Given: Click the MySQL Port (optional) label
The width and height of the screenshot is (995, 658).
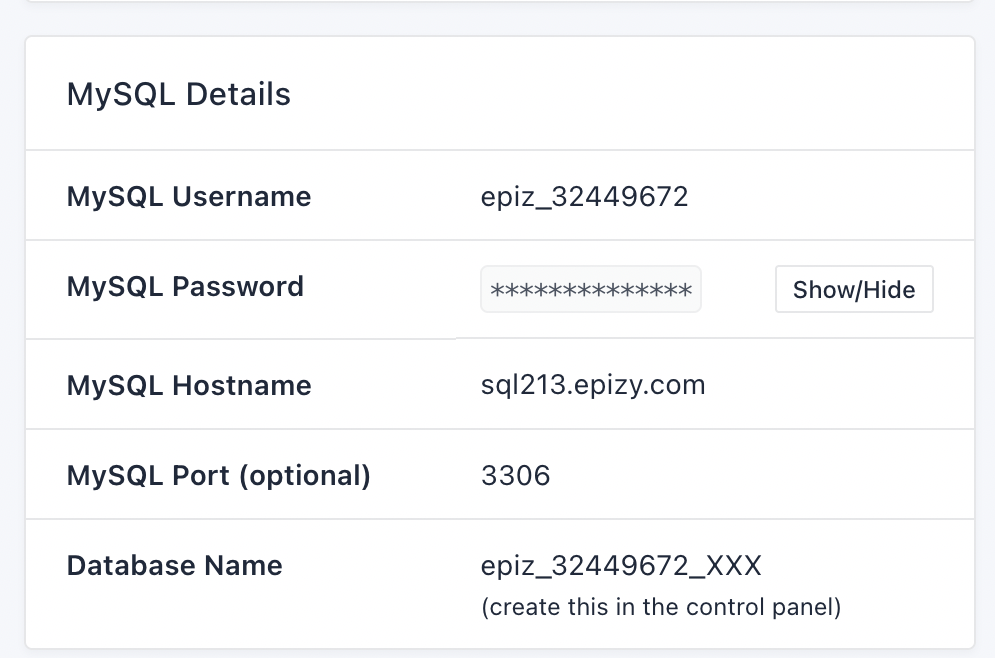Looking at the screenshot, I should click(x=218, y=476).
